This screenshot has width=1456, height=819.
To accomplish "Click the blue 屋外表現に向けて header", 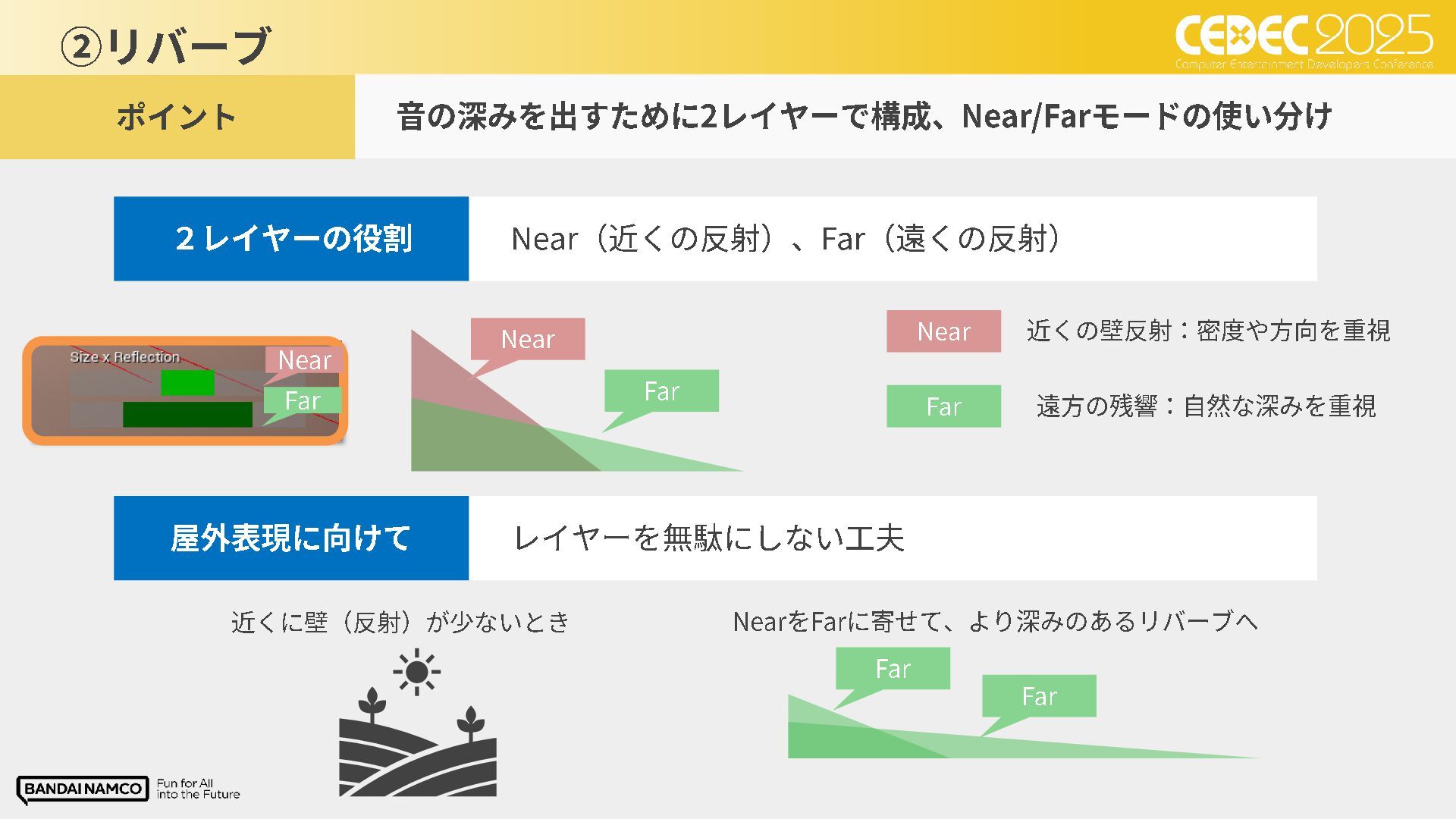I will pos(291,538).
